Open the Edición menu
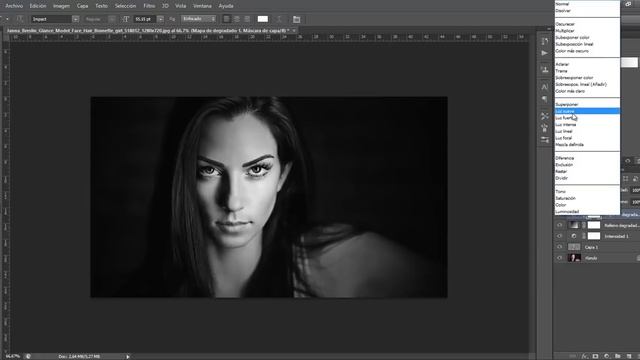This screenshot has width=640, height=360. (38, 6)
